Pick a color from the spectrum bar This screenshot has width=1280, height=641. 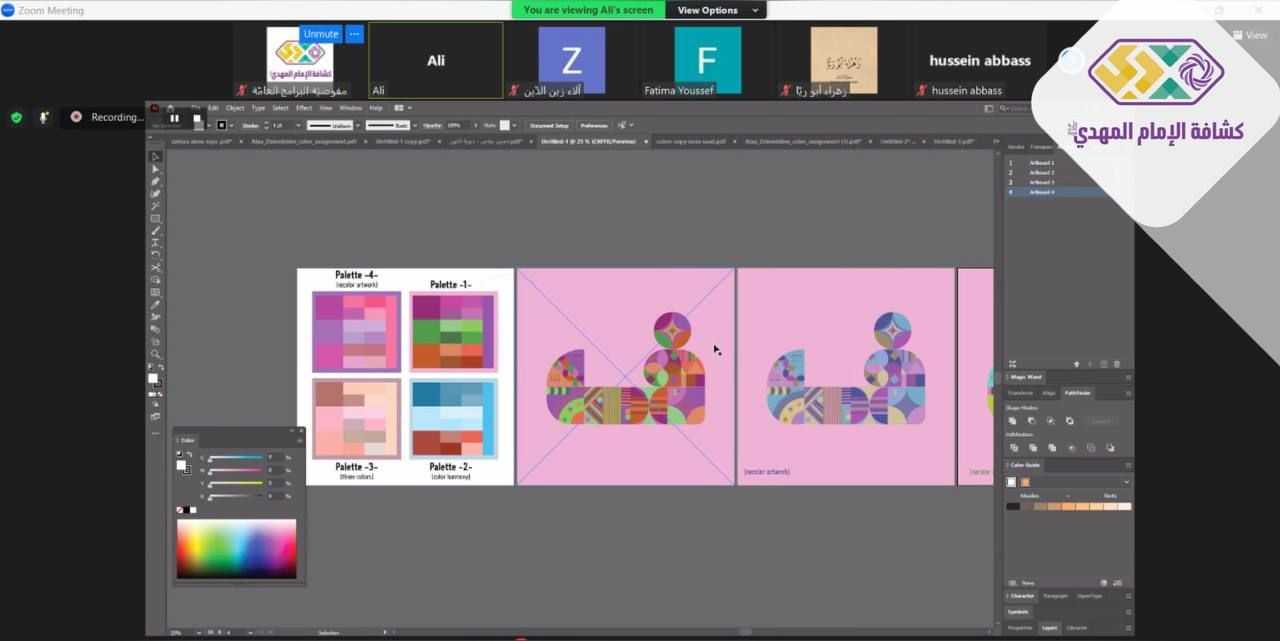click(236, 548)
